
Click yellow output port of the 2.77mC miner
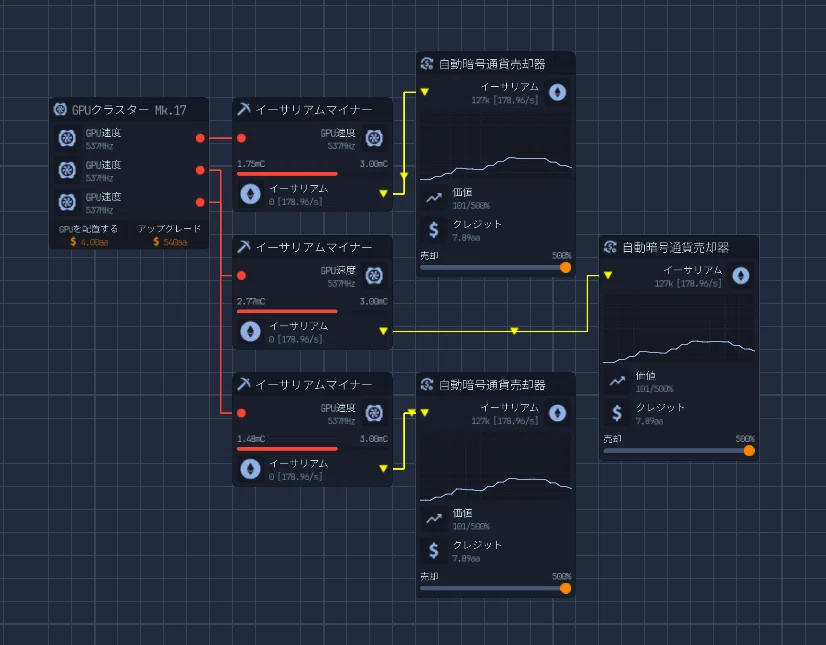click(384, 331)
